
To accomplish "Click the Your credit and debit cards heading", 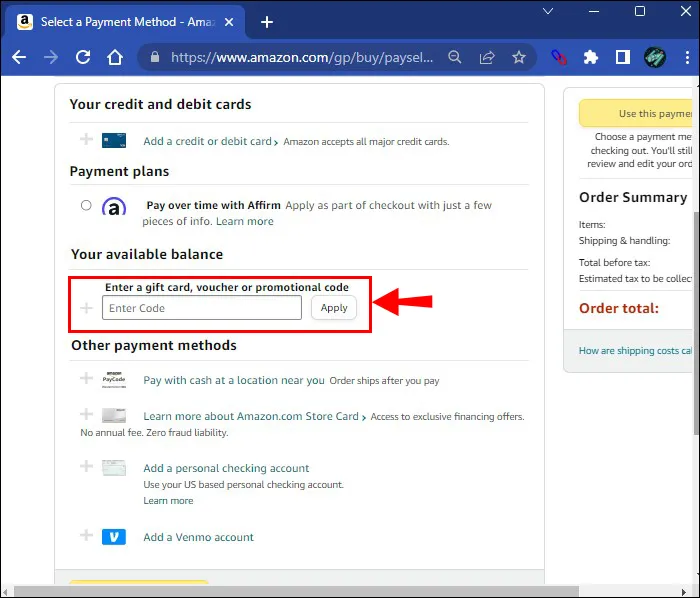I will click(160, 104).
